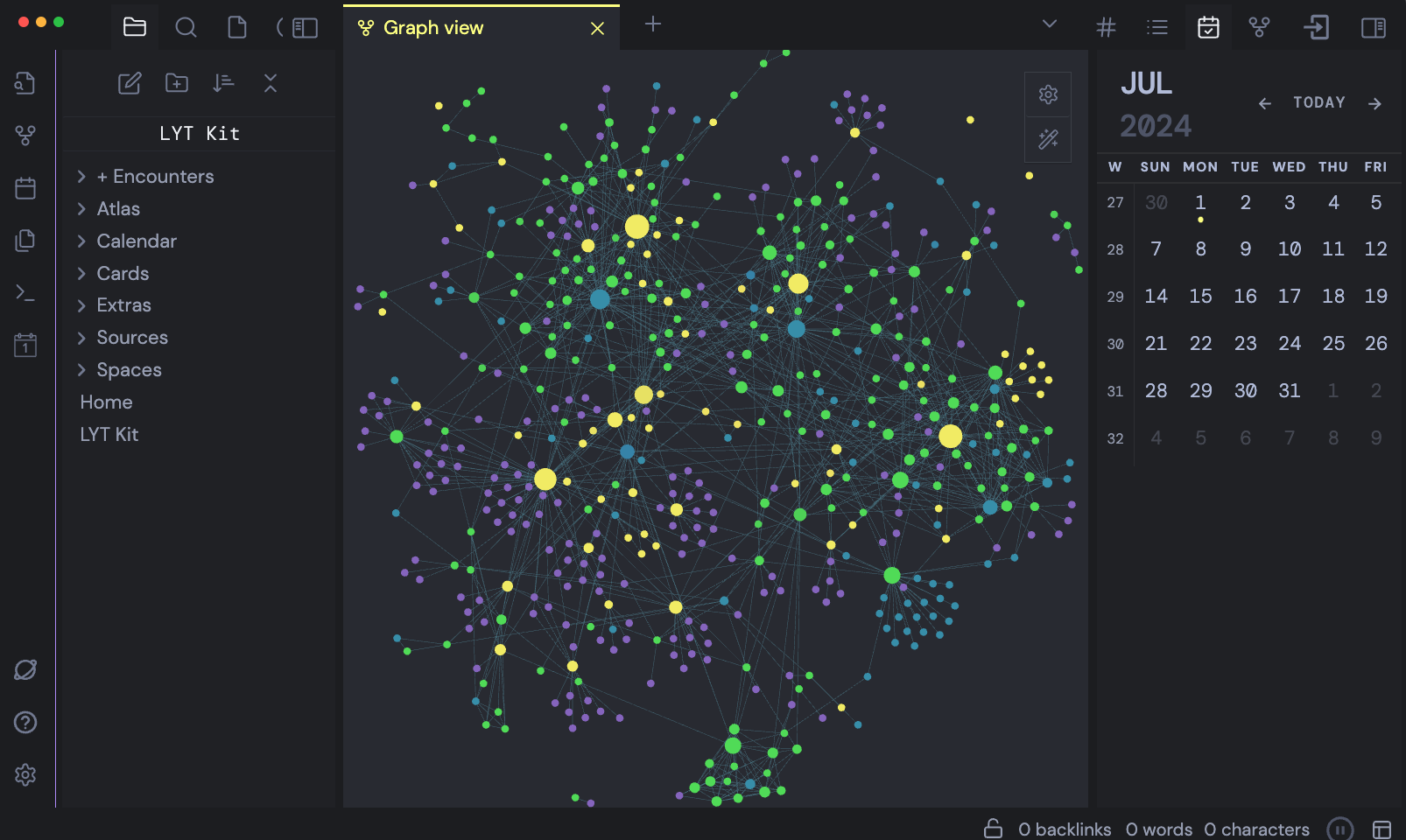1406x840 pixels.
Task: Create a new note with pencil icon
Action: [x=130, y=83]
